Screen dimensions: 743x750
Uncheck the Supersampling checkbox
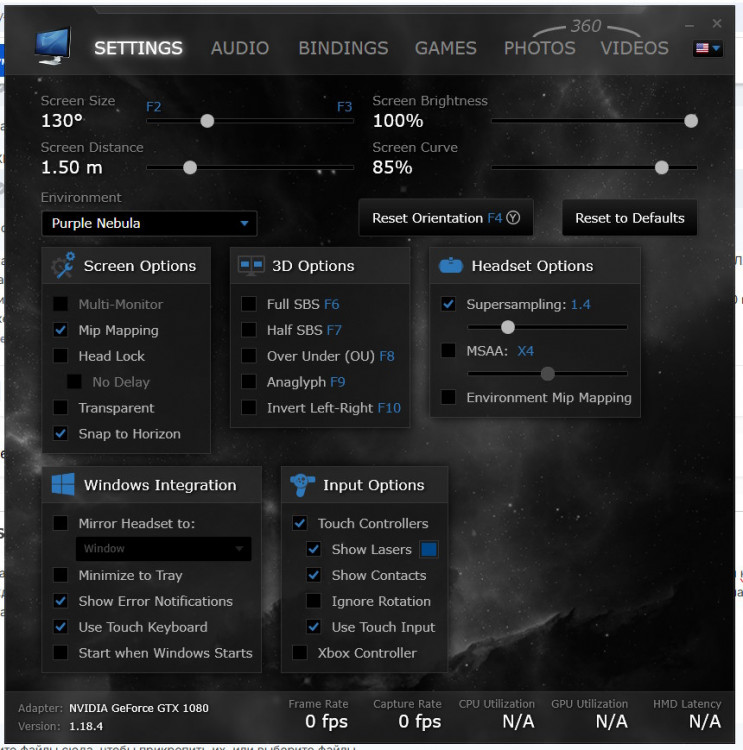(448, 304)
